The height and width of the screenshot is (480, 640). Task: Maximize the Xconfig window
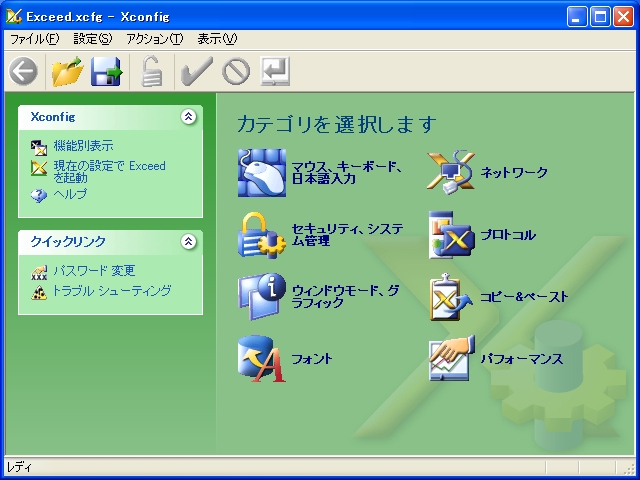click(600, 17)
